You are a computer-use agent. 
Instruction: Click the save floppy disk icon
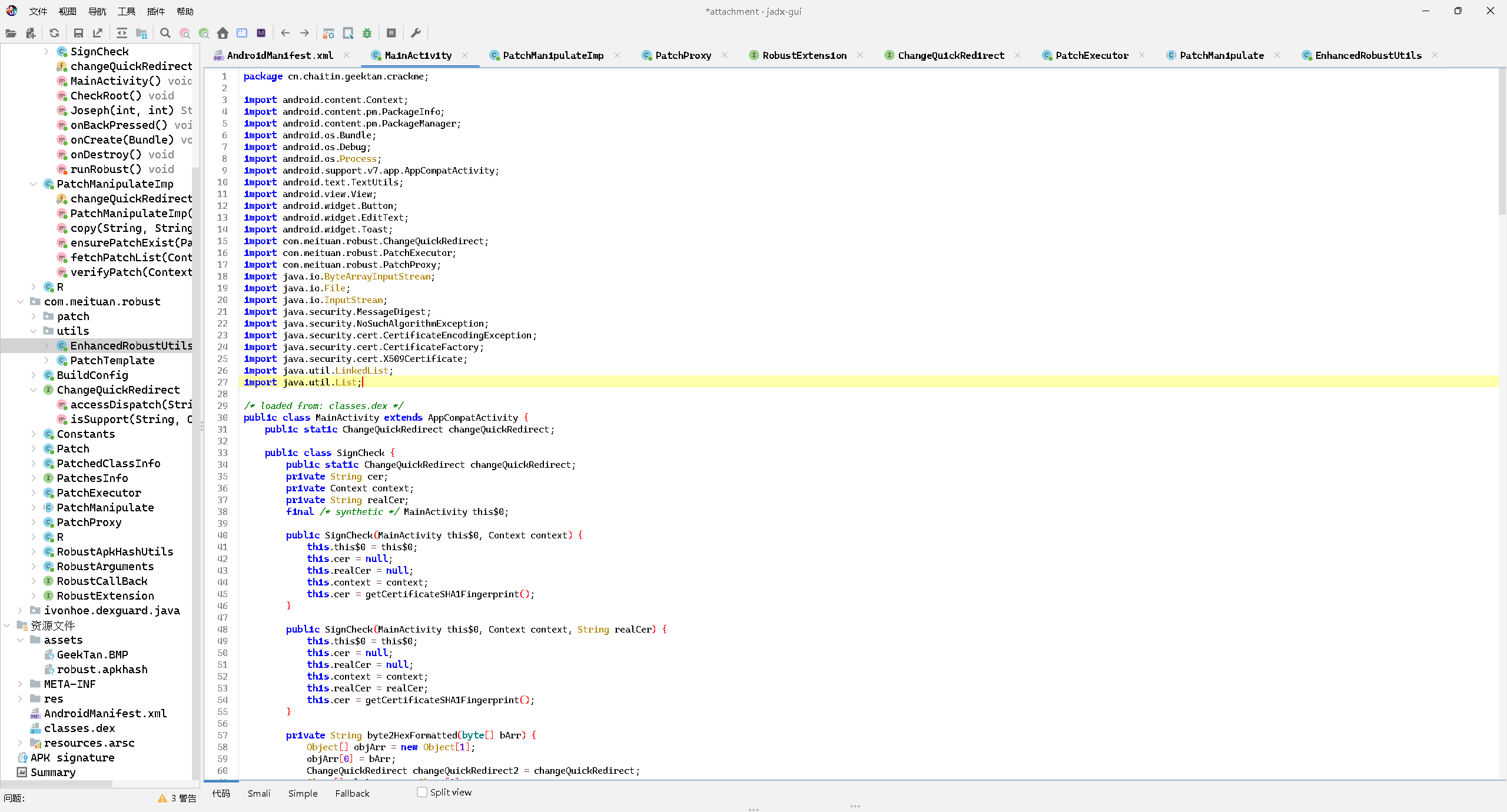point(78,34)
